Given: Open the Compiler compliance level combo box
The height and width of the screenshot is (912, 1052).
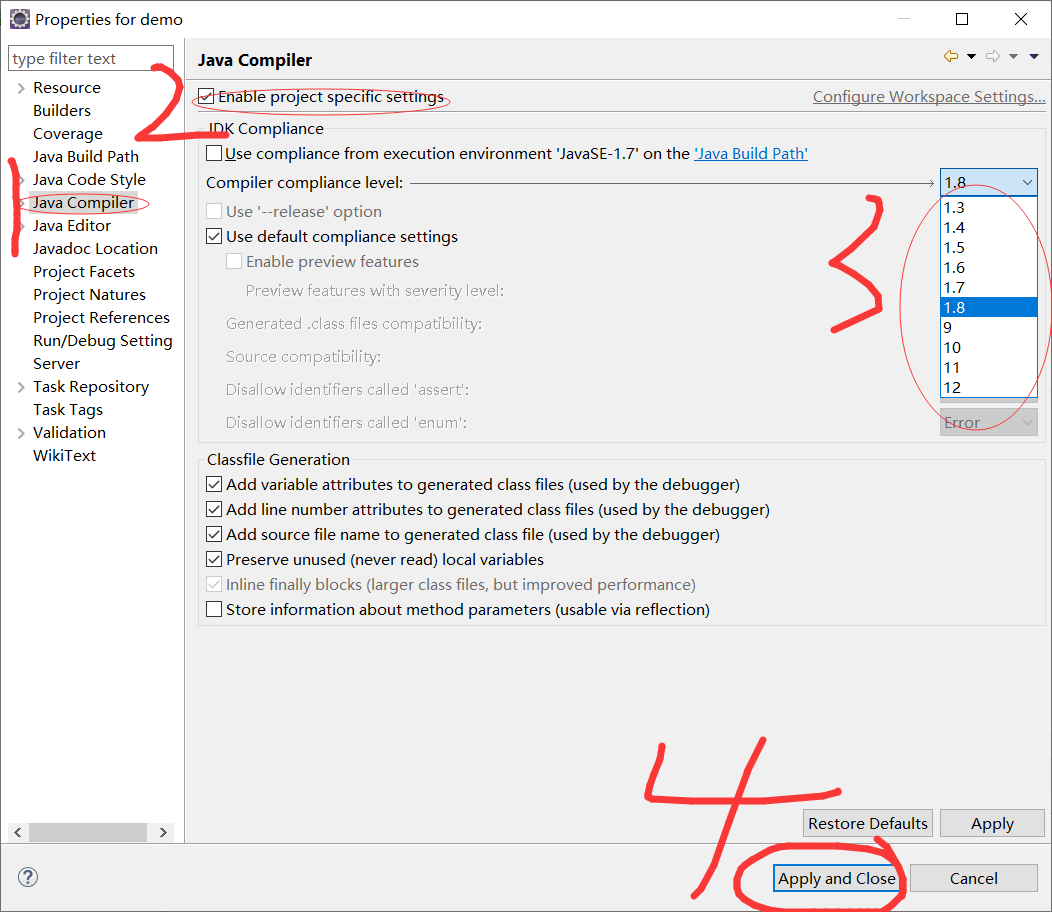Looking at the screenshot, I should [988, 182].
